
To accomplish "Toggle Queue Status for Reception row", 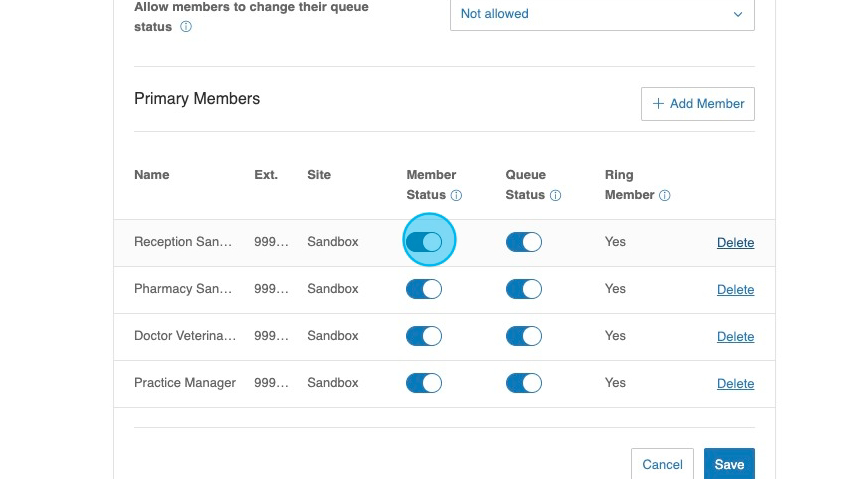I will [x=523, y=242].
